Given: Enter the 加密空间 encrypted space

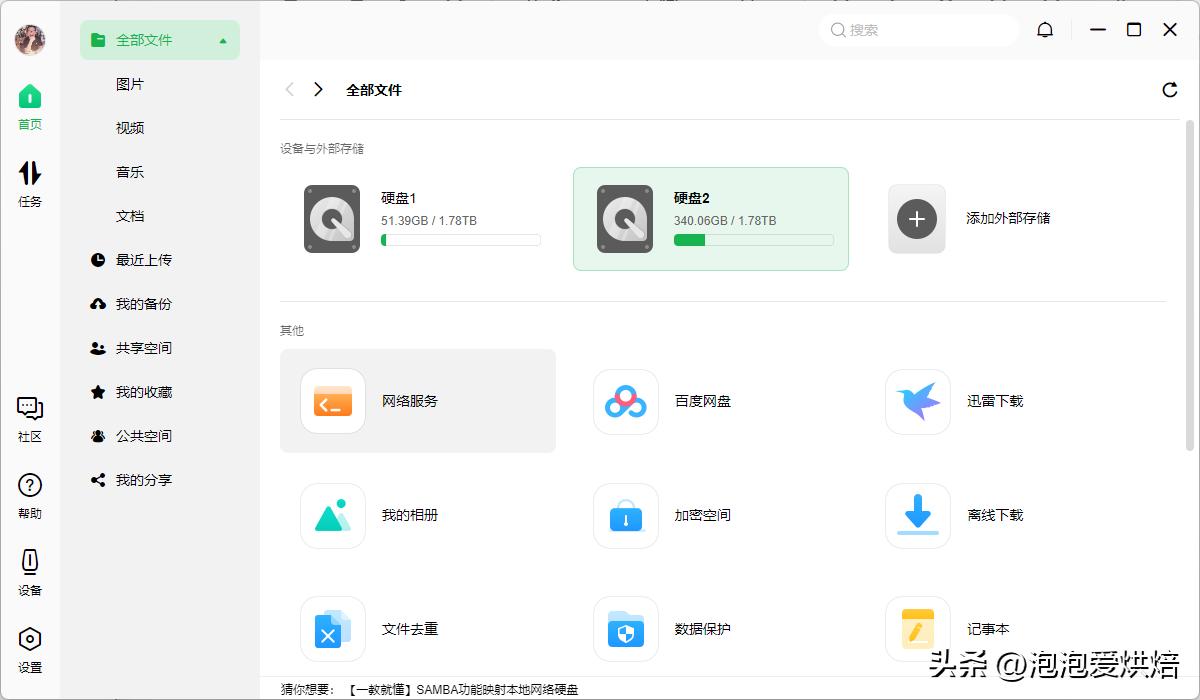Looking at the screenshot, I should point(701,515).
